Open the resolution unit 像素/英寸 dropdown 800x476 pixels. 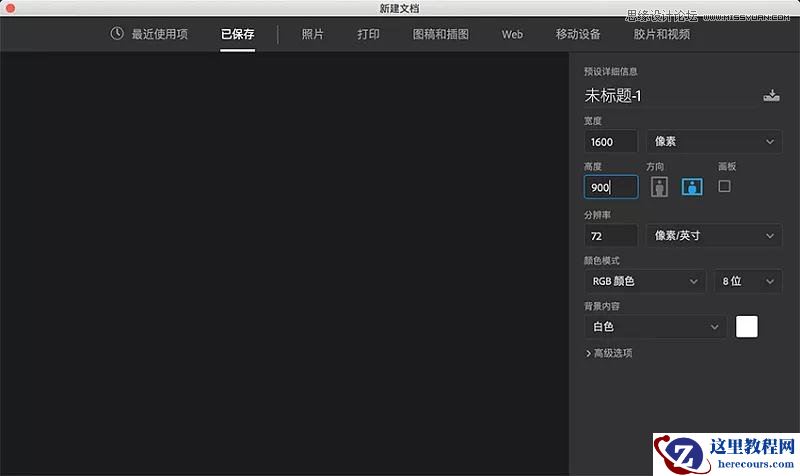[x=714, y=235]
